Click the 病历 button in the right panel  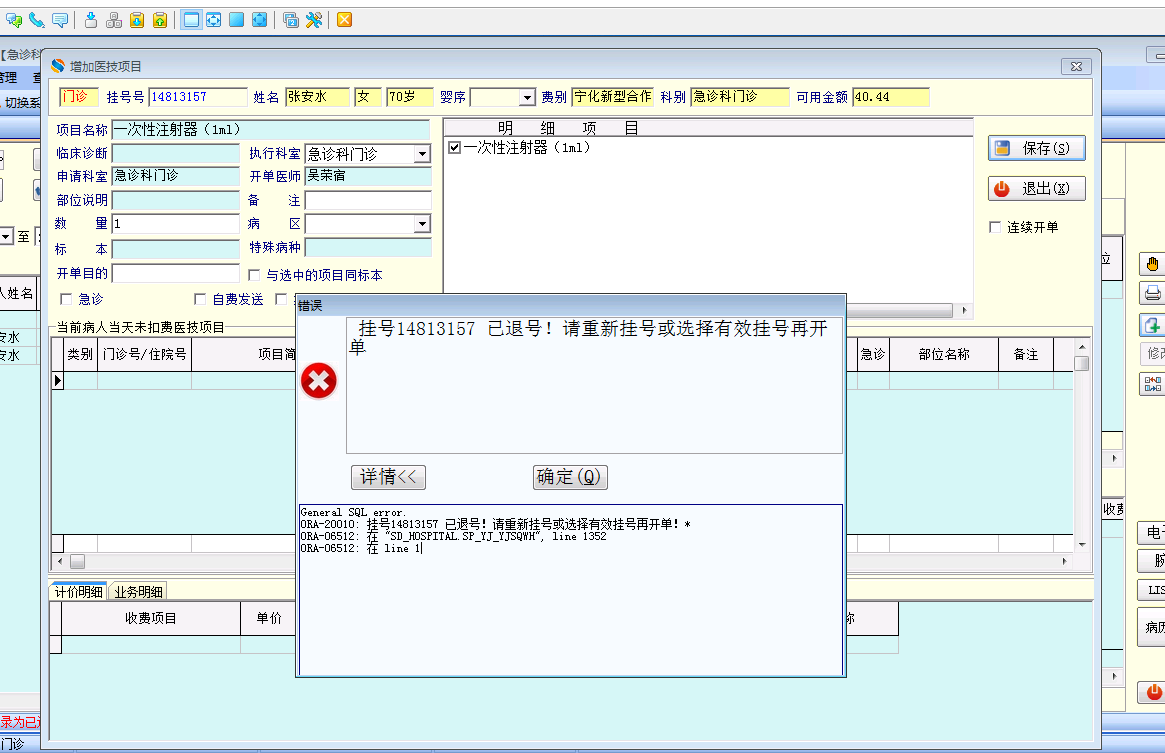click(1152, 627)
